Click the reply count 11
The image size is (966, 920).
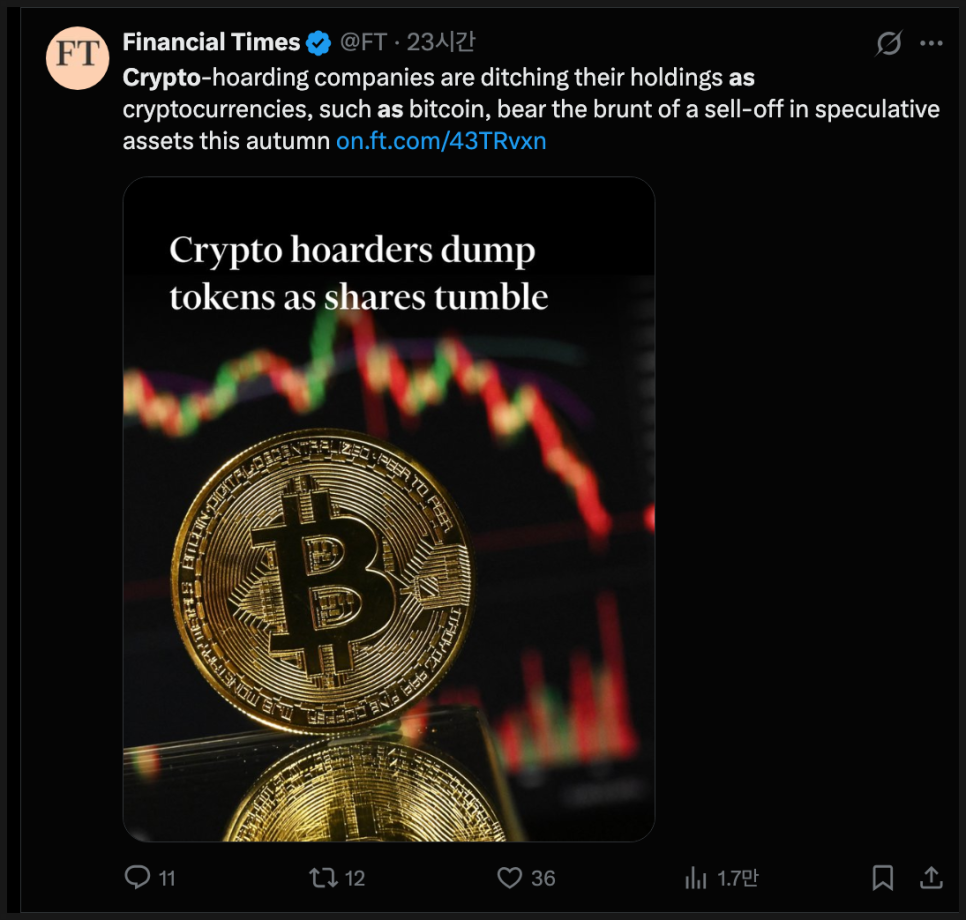point(167,878)
